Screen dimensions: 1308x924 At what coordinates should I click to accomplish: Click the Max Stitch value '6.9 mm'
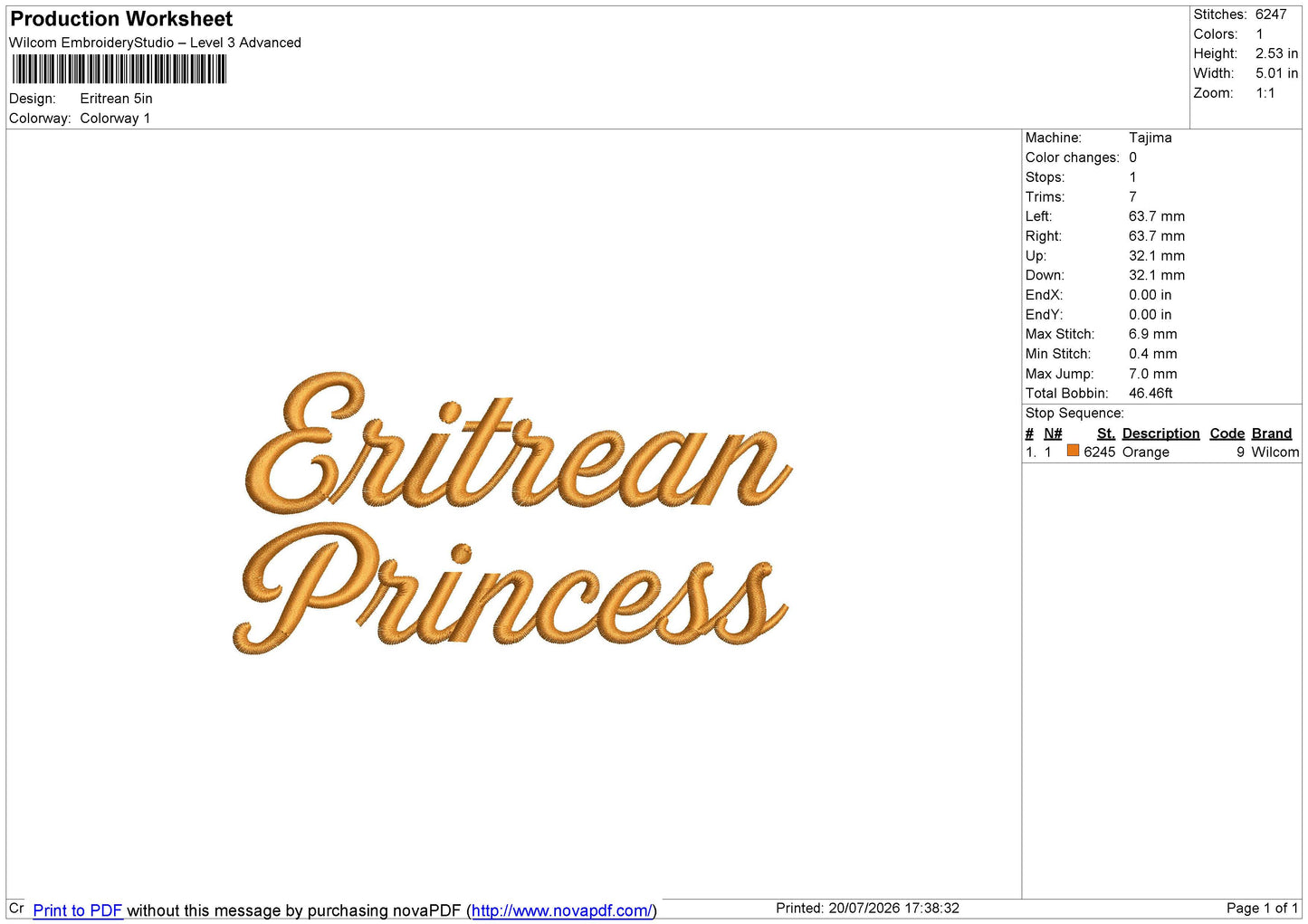[1153, 334]
